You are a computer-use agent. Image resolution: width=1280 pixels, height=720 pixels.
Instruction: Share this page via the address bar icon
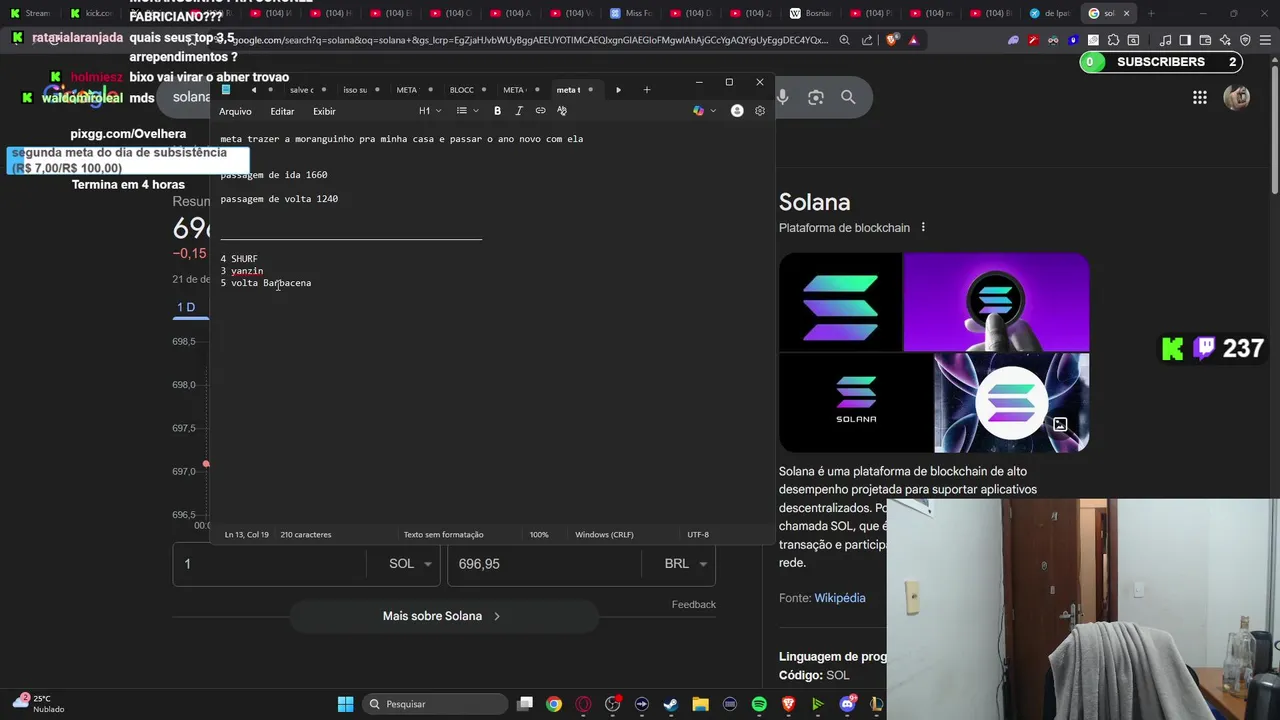point(867,40)
